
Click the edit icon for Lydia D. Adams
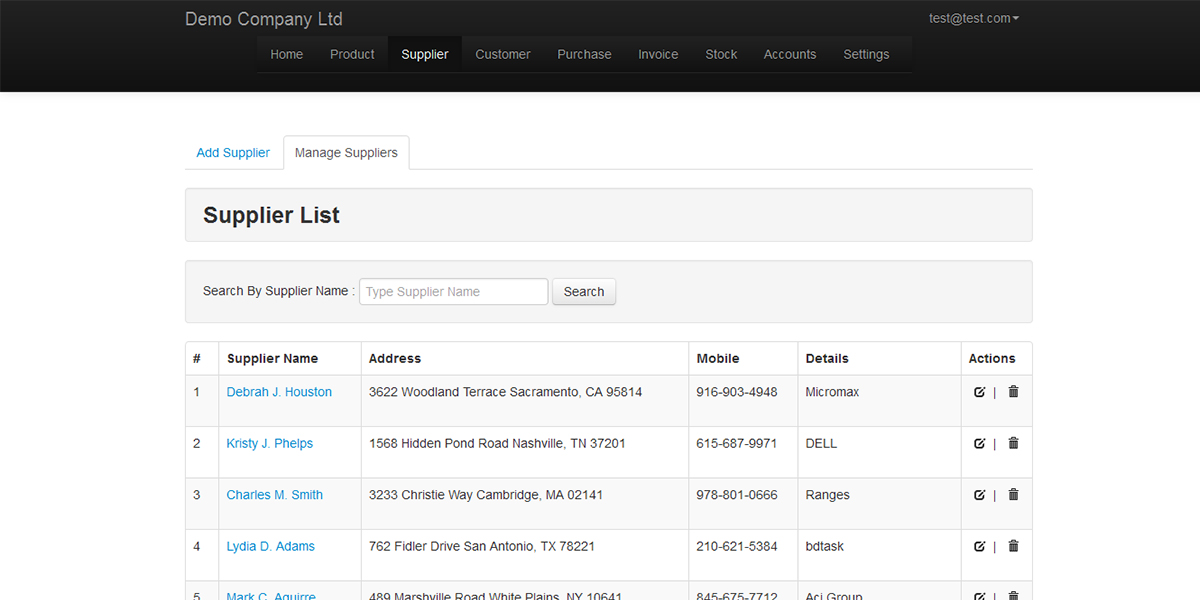click(979, 546)
